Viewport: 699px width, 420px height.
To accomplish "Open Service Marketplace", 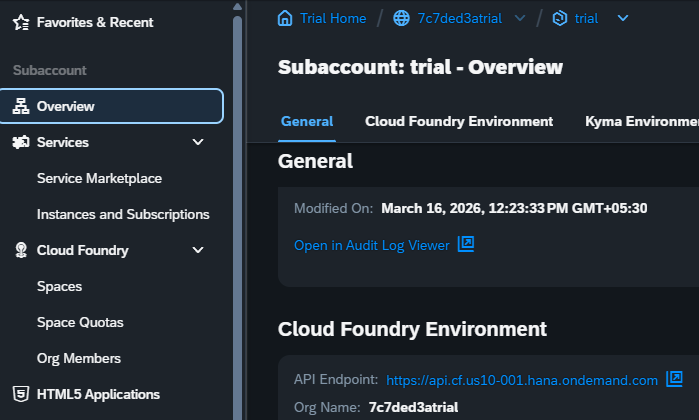I will [99, 178].
